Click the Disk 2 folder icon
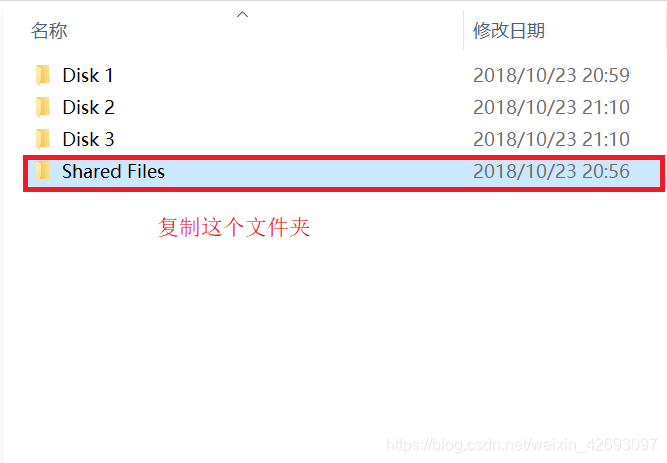Screen dimensions: 667x463 43,107
